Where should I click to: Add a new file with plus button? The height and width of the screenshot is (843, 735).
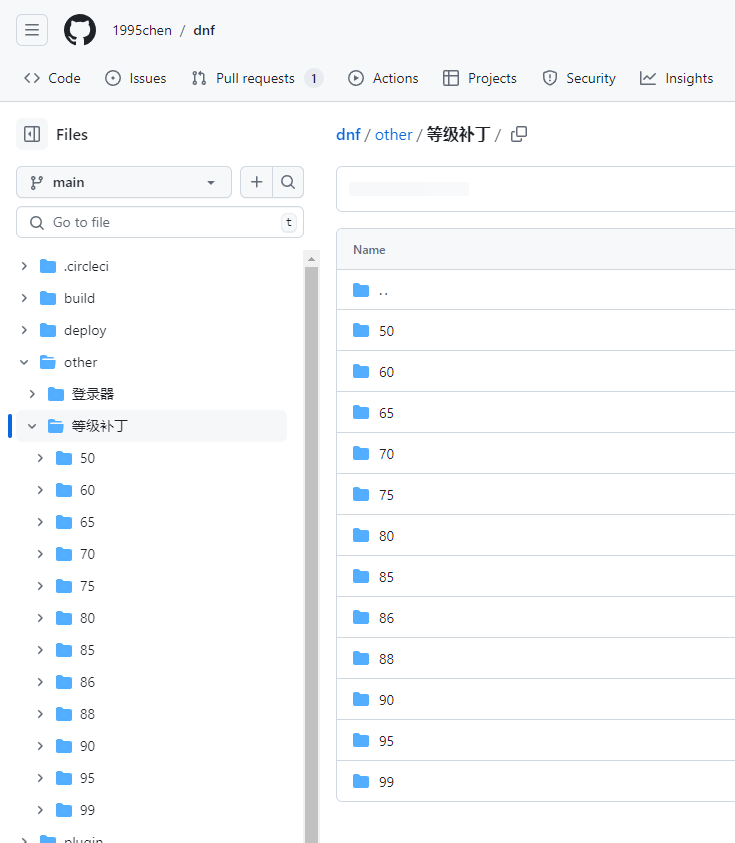tap(256, 182)
